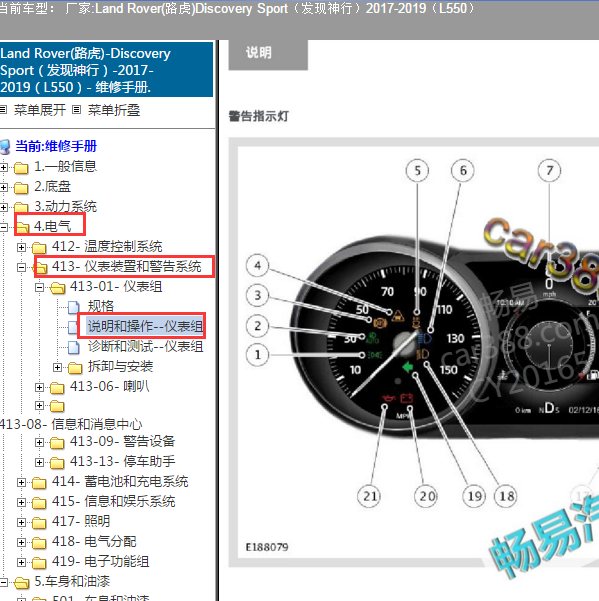The image size is (599, 601).
Task: Expand the 415- 信息和娱乐系统 node
Action: pyautogui.click(x=21, y=502)
